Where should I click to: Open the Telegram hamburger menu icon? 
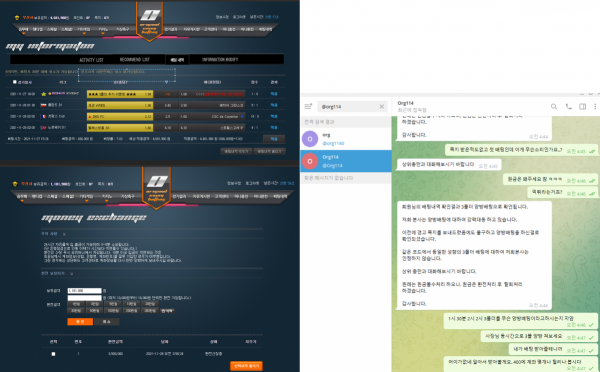click(x=308, y=106)
